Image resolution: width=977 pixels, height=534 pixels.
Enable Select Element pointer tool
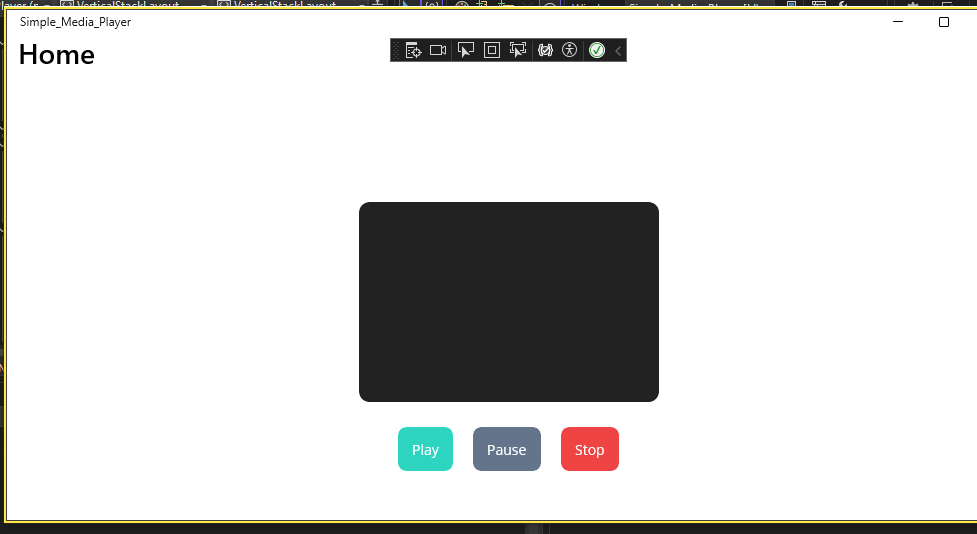(465, 50)
